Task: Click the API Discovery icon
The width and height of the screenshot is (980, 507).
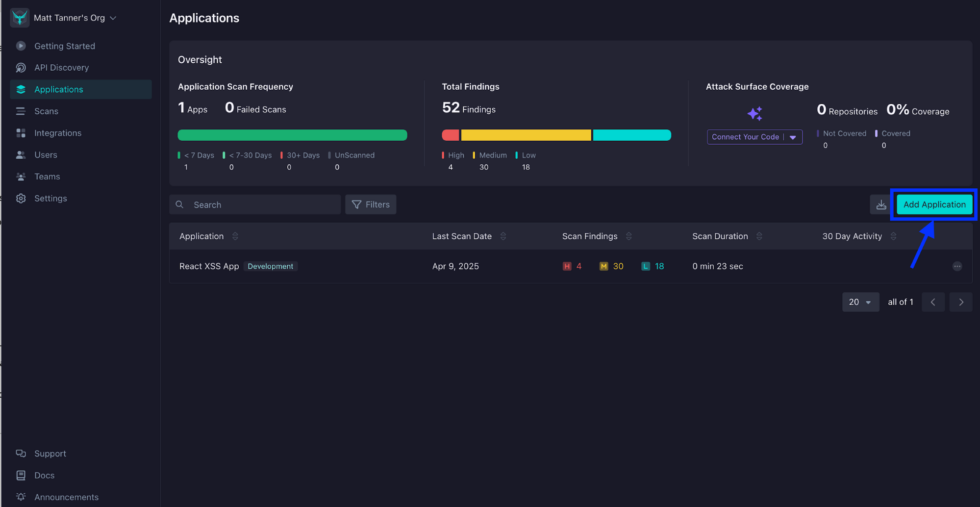Action: (x=22, y=68)
